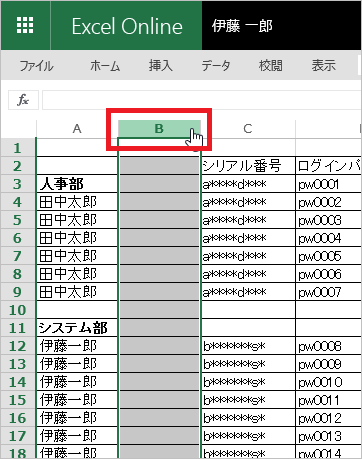The height and width of the screenshot is (459, 362).
Task: Open the 表示 tab
Action: (x=323, y=65)
